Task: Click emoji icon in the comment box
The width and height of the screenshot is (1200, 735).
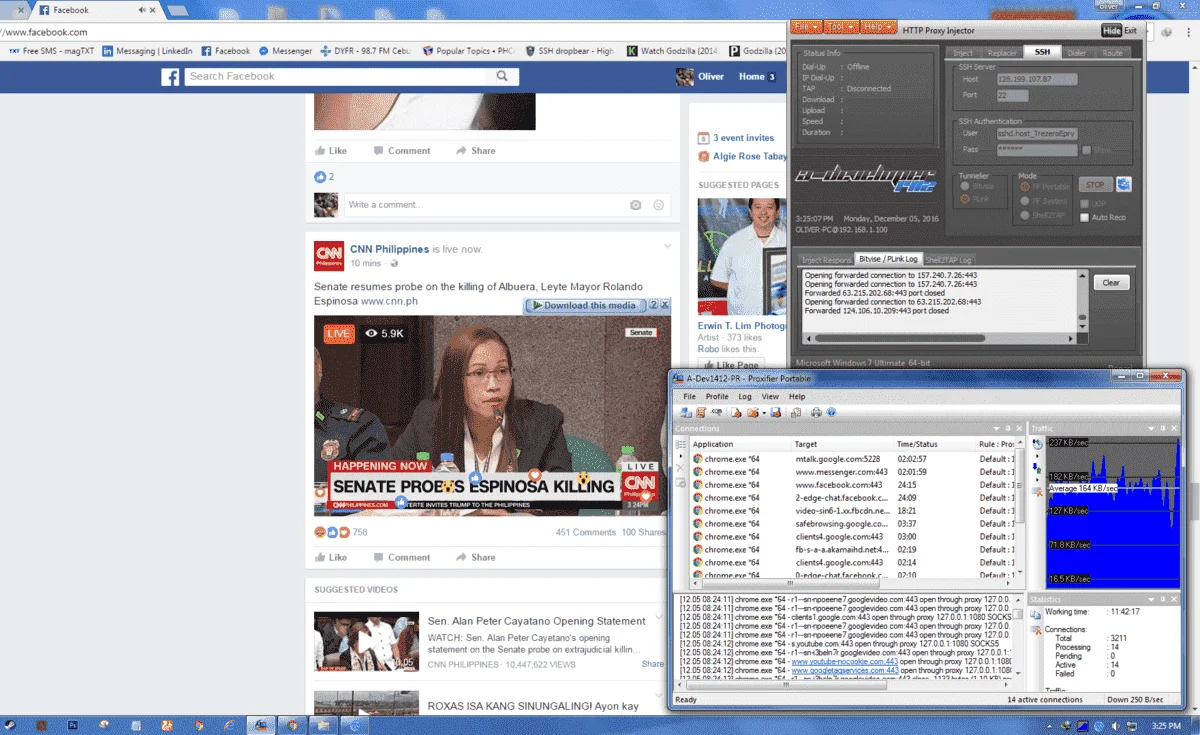Action: 658,205
